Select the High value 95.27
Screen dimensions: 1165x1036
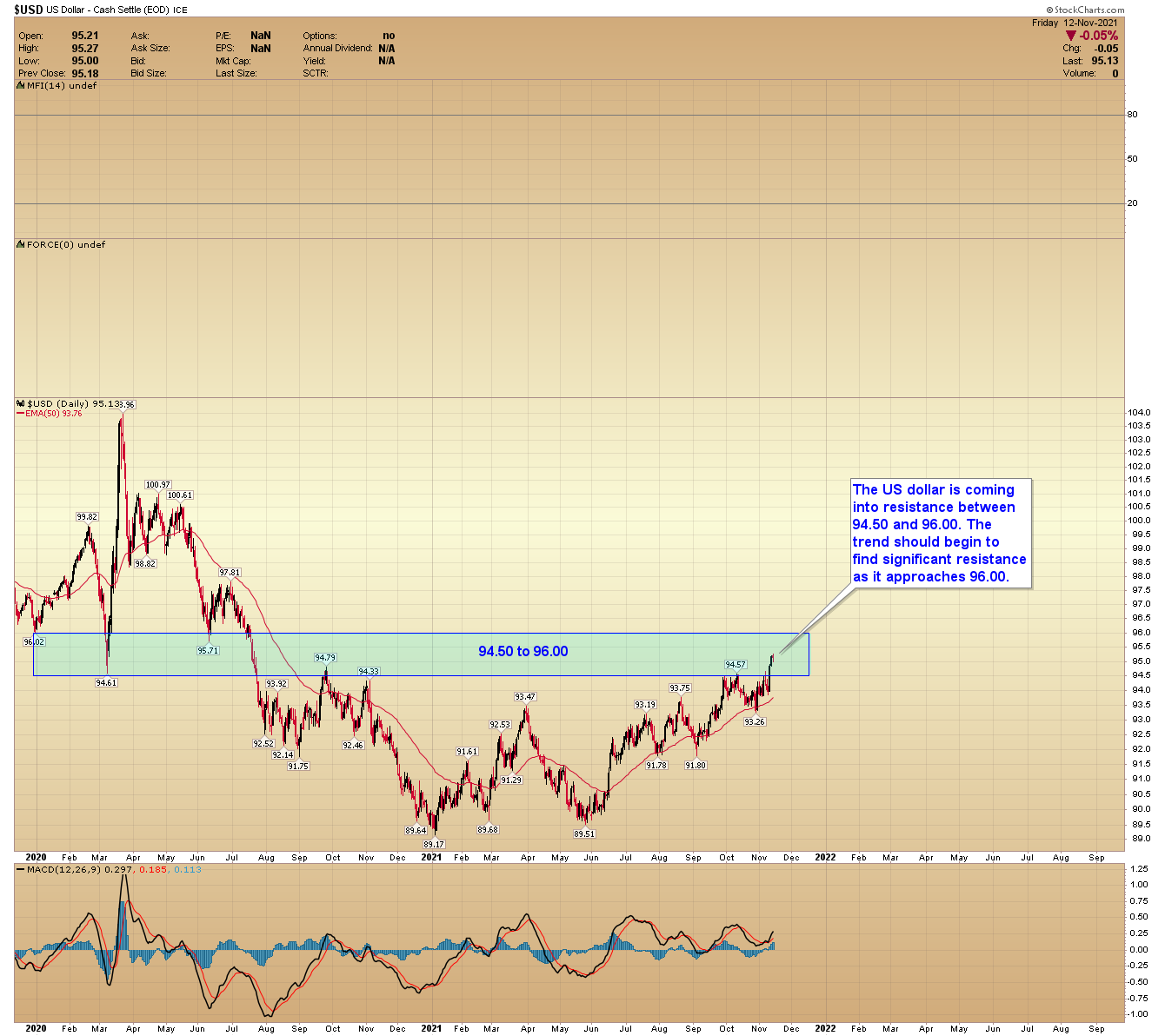[x=85, y=49]
